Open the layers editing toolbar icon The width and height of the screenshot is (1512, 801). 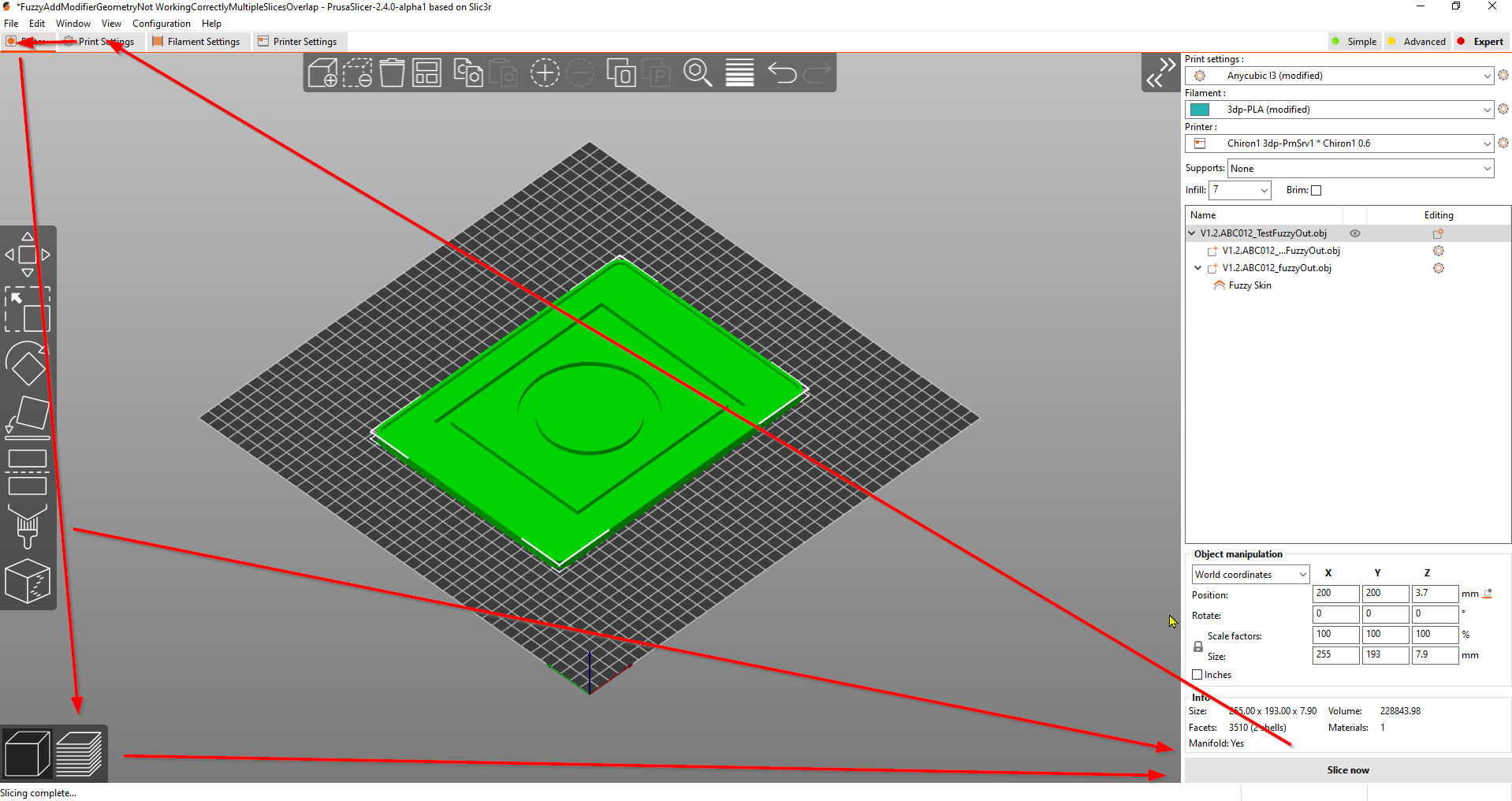739,73
